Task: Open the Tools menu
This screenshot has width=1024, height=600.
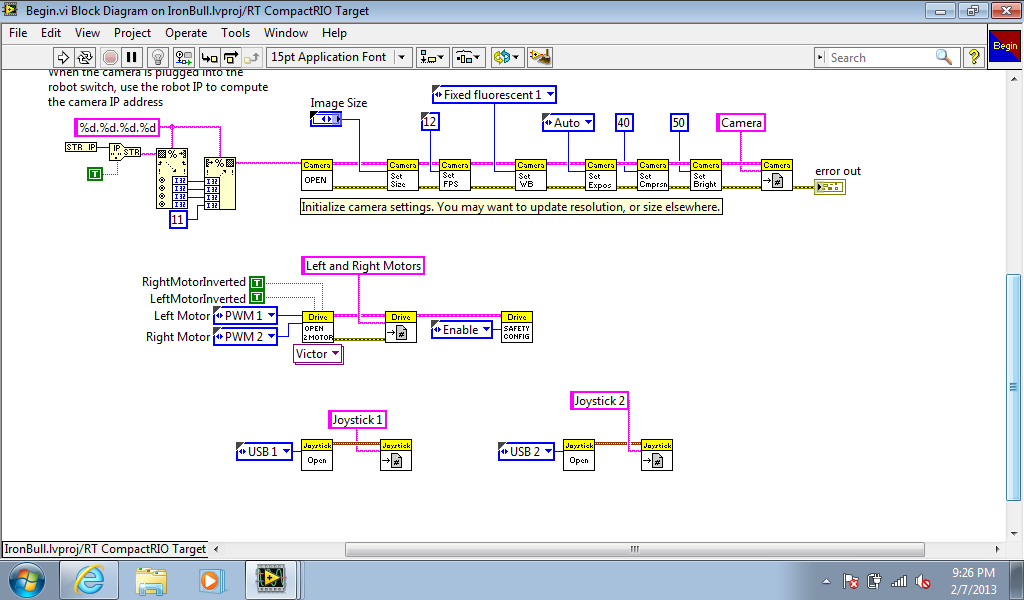Action: click(236, 33)
